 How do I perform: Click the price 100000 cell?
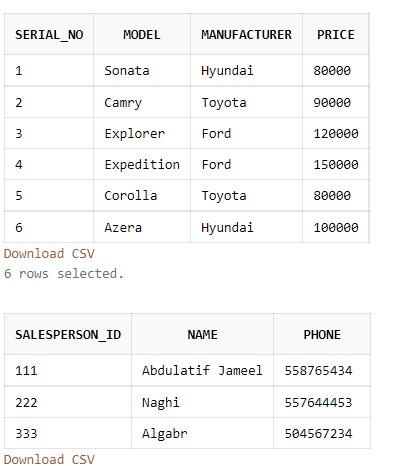[336, 227]
